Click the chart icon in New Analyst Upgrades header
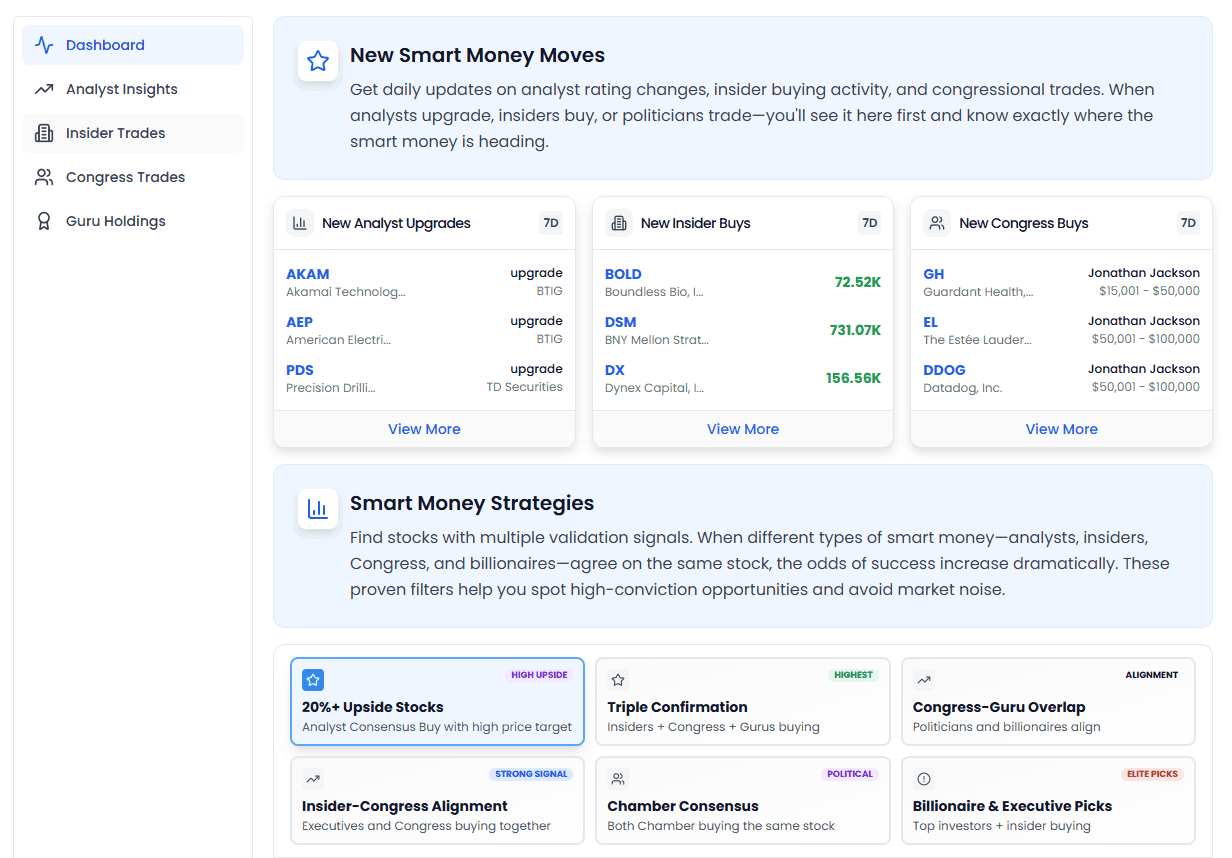The width and height of the screenshot is (1232, 858). tap(300, 223)
